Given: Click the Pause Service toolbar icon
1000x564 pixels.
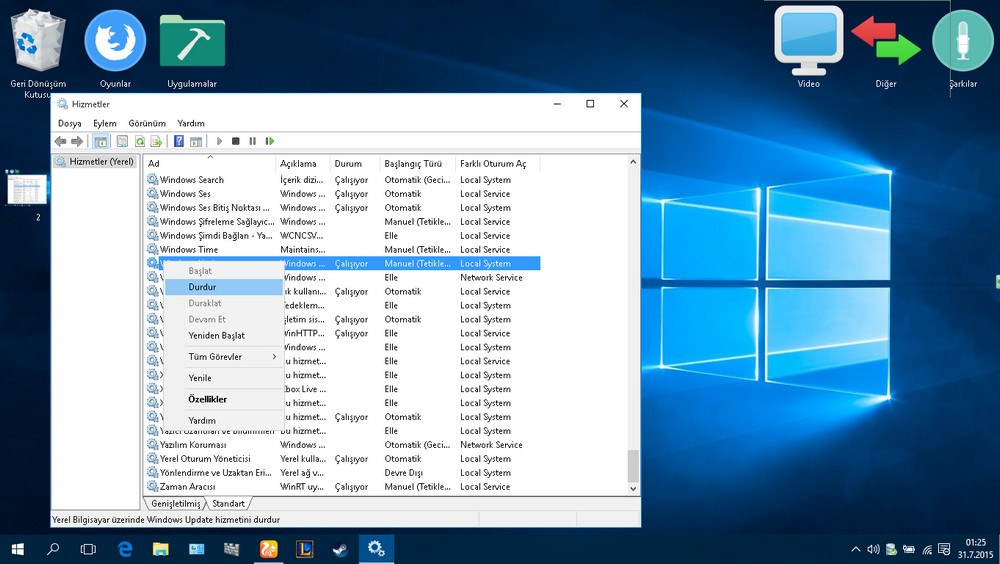Looking at the screenshot, I should coord(253,141).
